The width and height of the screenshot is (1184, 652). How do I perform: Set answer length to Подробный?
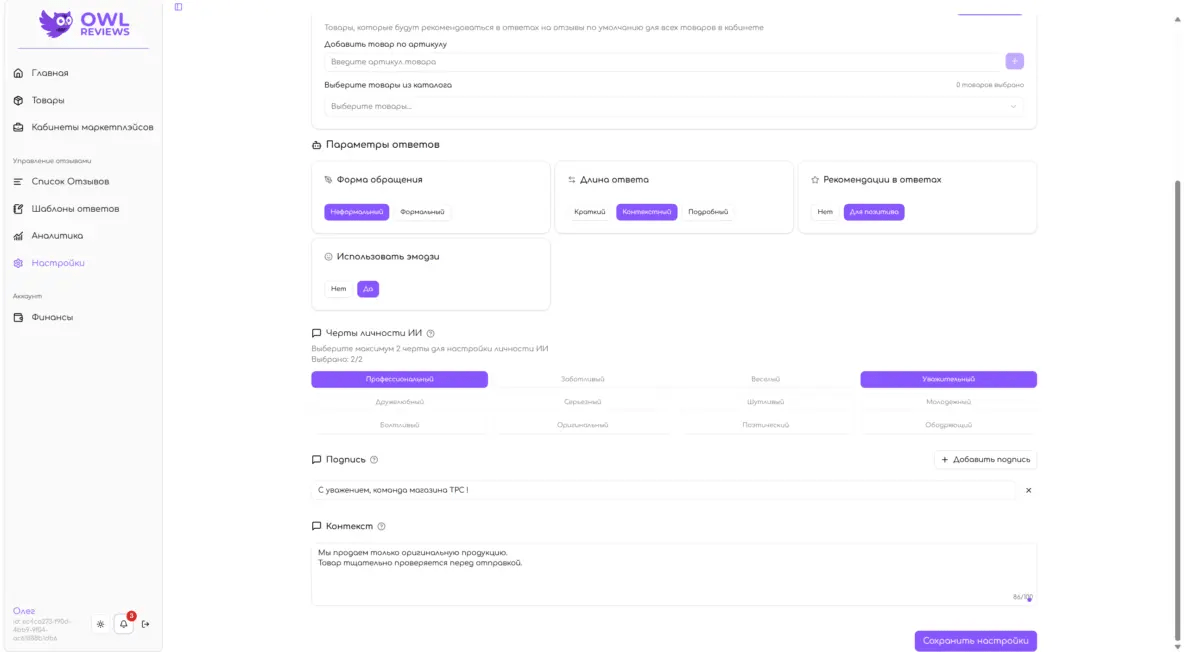pyautogui.click(x=708, y=212)
